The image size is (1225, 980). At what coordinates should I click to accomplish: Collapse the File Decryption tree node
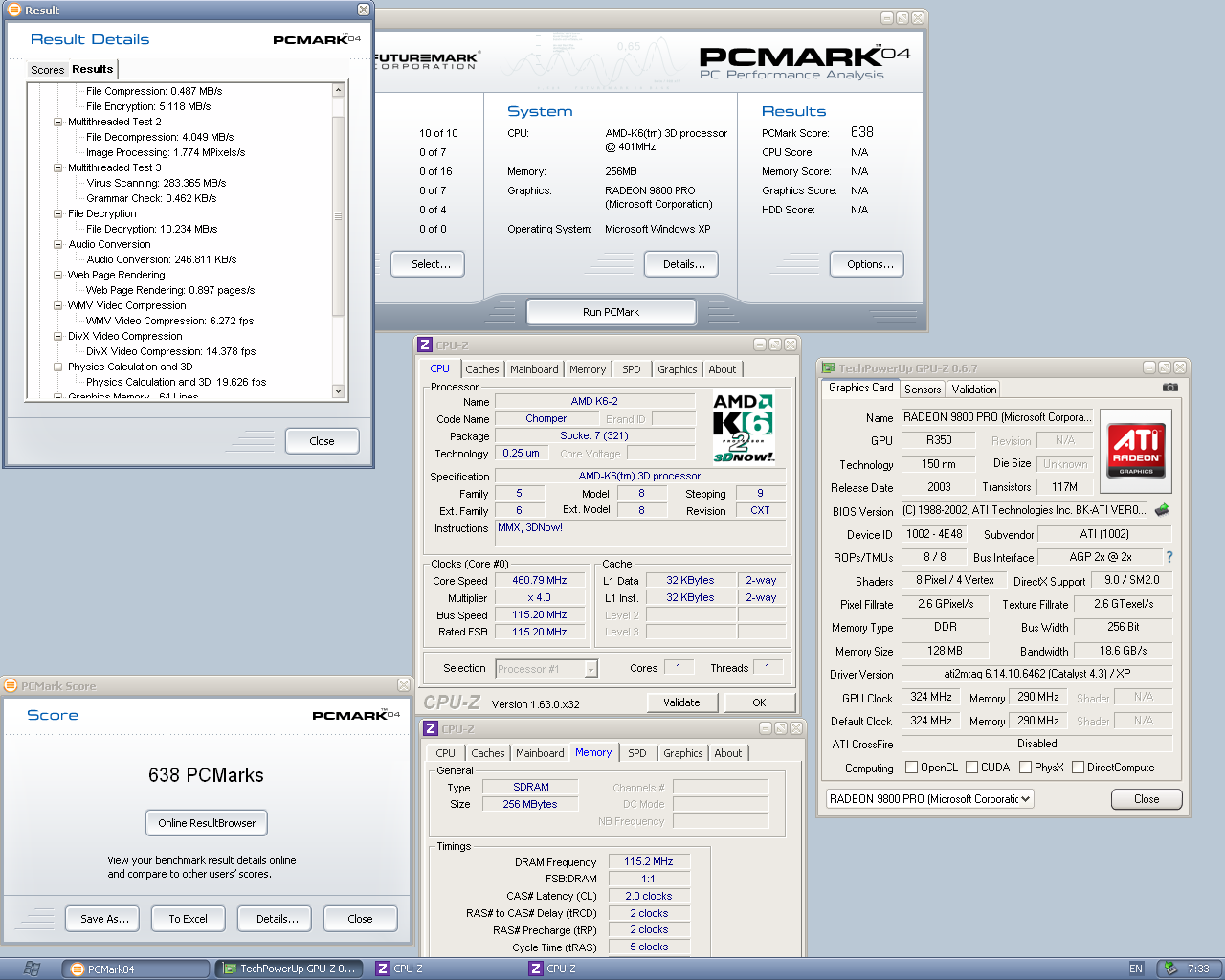click(57, 213)
